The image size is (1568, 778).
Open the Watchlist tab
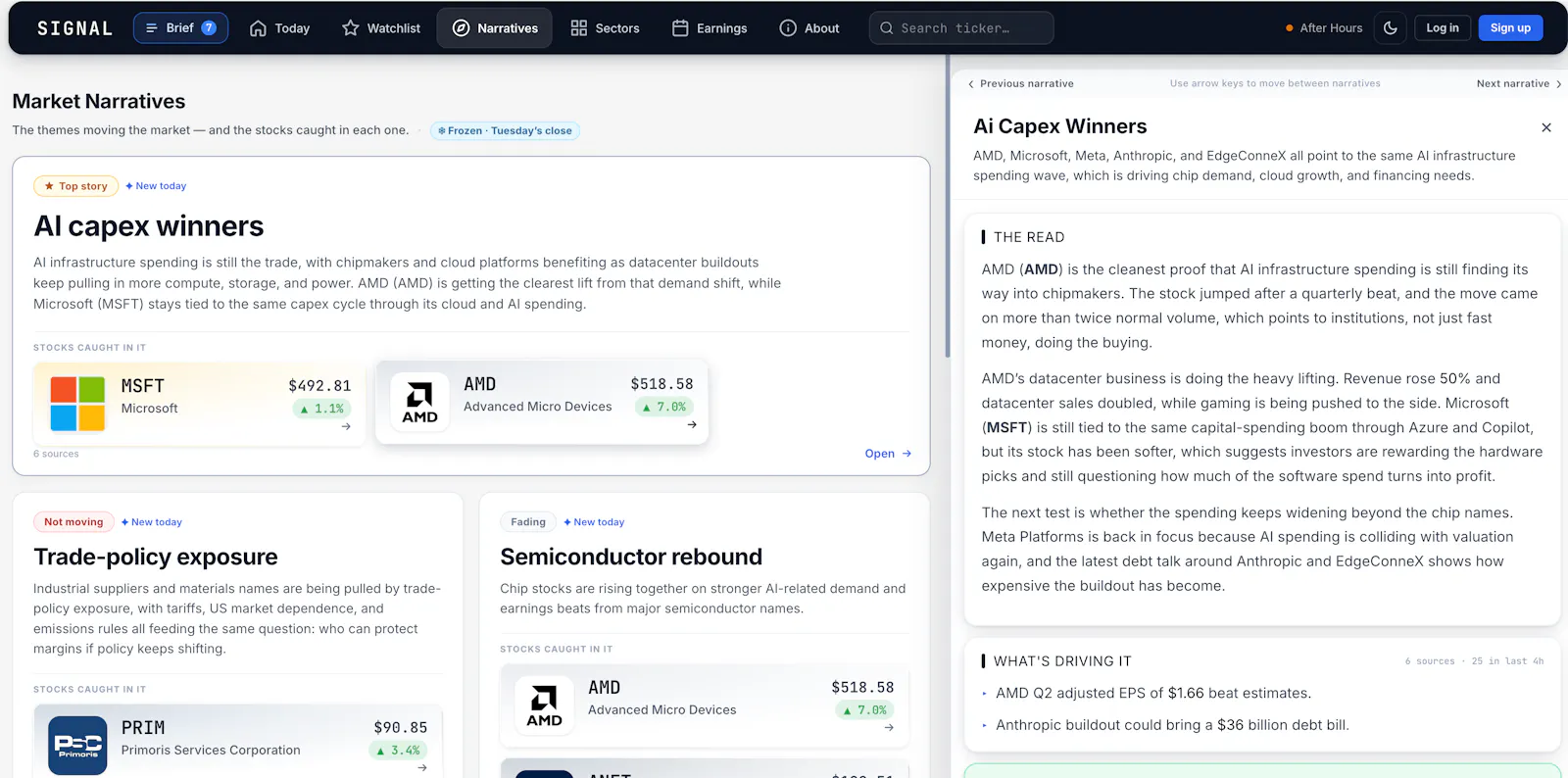click(x=381, y=28)
